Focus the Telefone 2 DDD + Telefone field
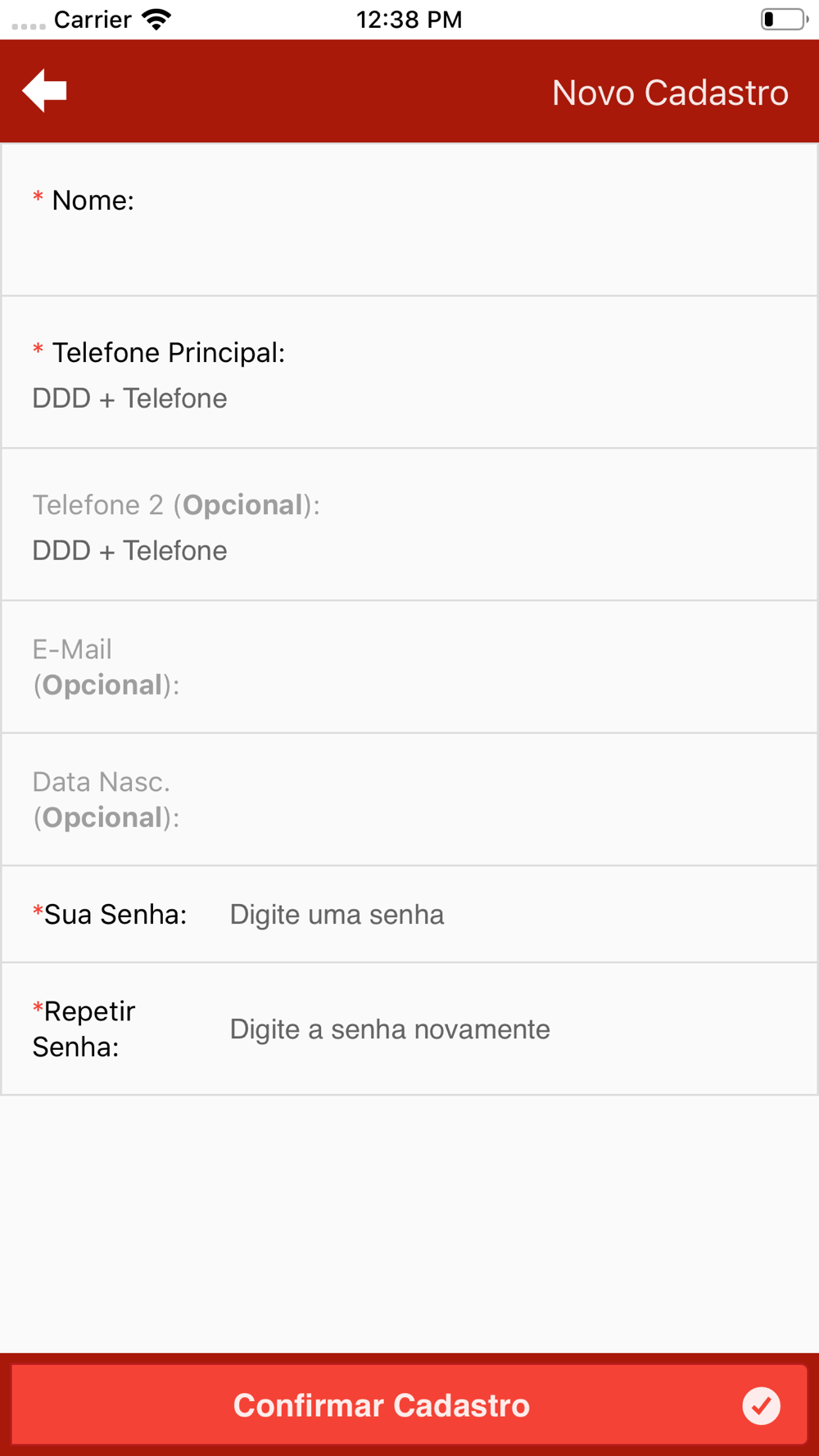The height and width of the screenshot is (1456, 819). pyautogui.click(x=409, y=551)
